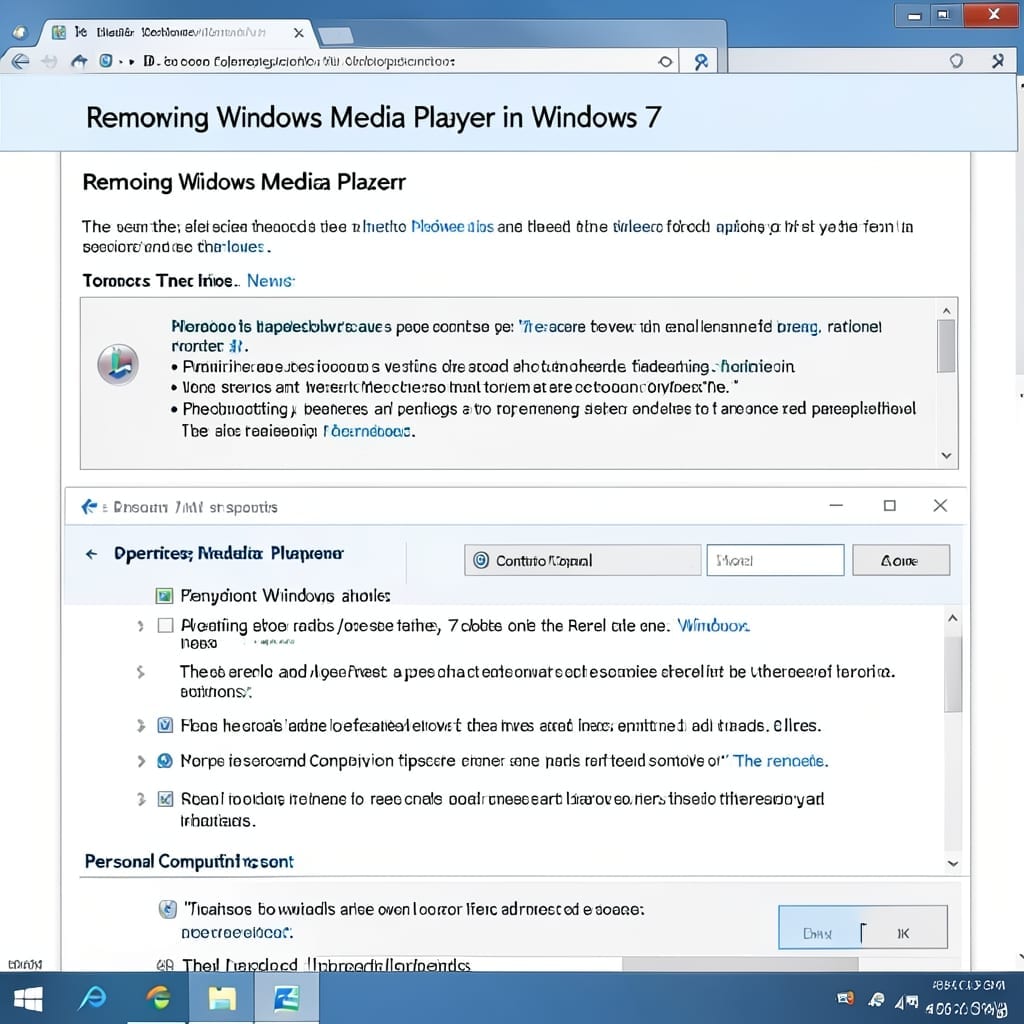Image resolution: width=1024 pixels, height=1024 pixels.
Task: Click back arrow in inner window title bar
Action: 89,507
